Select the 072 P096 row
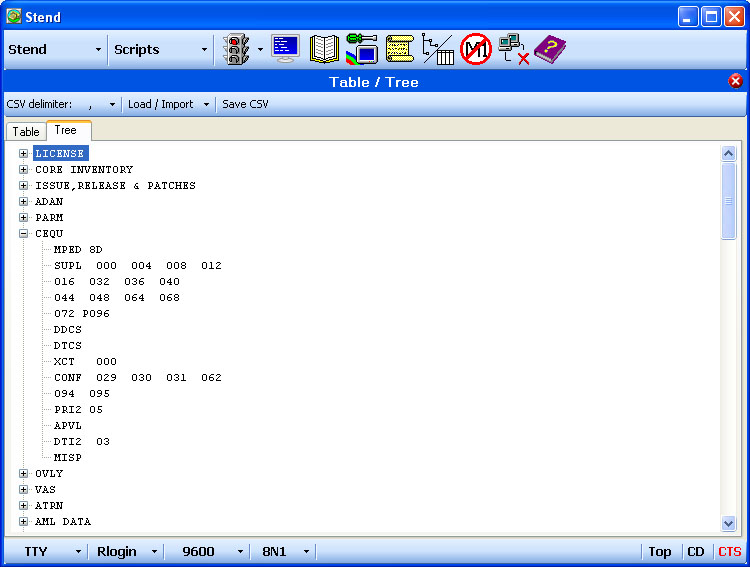 click(x=82, y=313)
